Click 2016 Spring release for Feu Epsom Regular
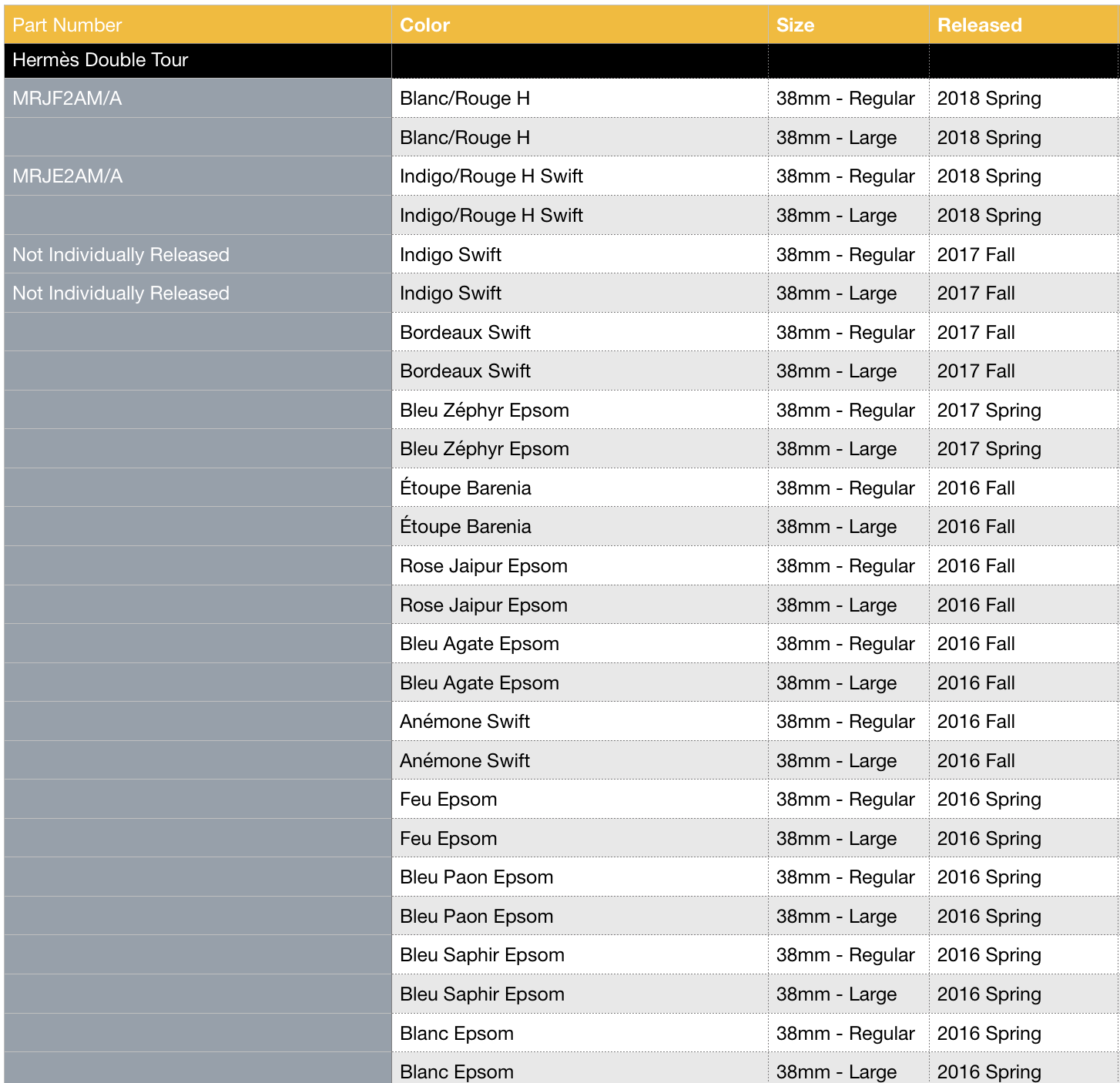Screen dimensions: 1120x1083 (989, 800)
